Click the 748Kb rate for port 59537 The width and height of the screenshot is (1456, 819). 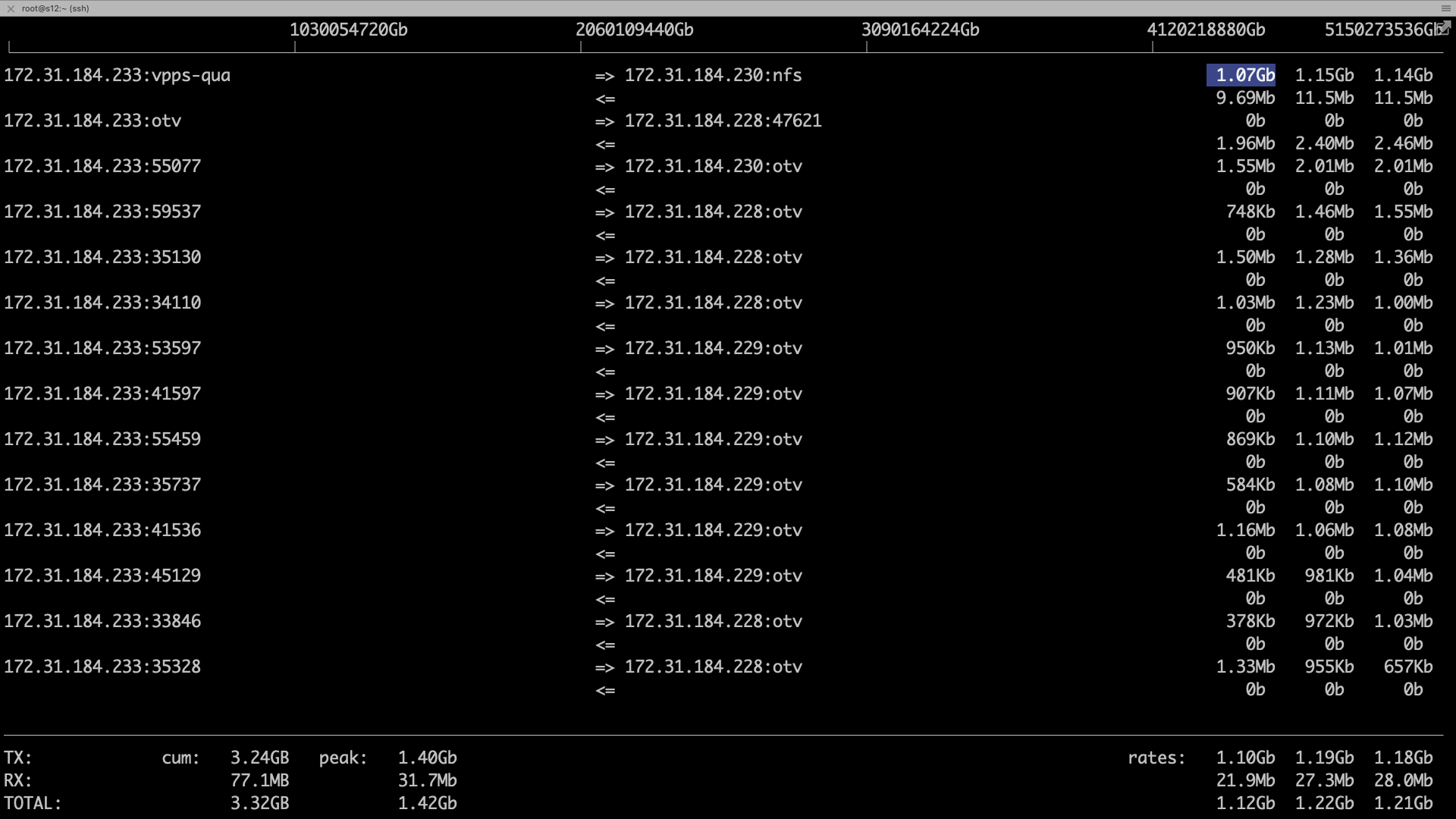pos(1250,212)
